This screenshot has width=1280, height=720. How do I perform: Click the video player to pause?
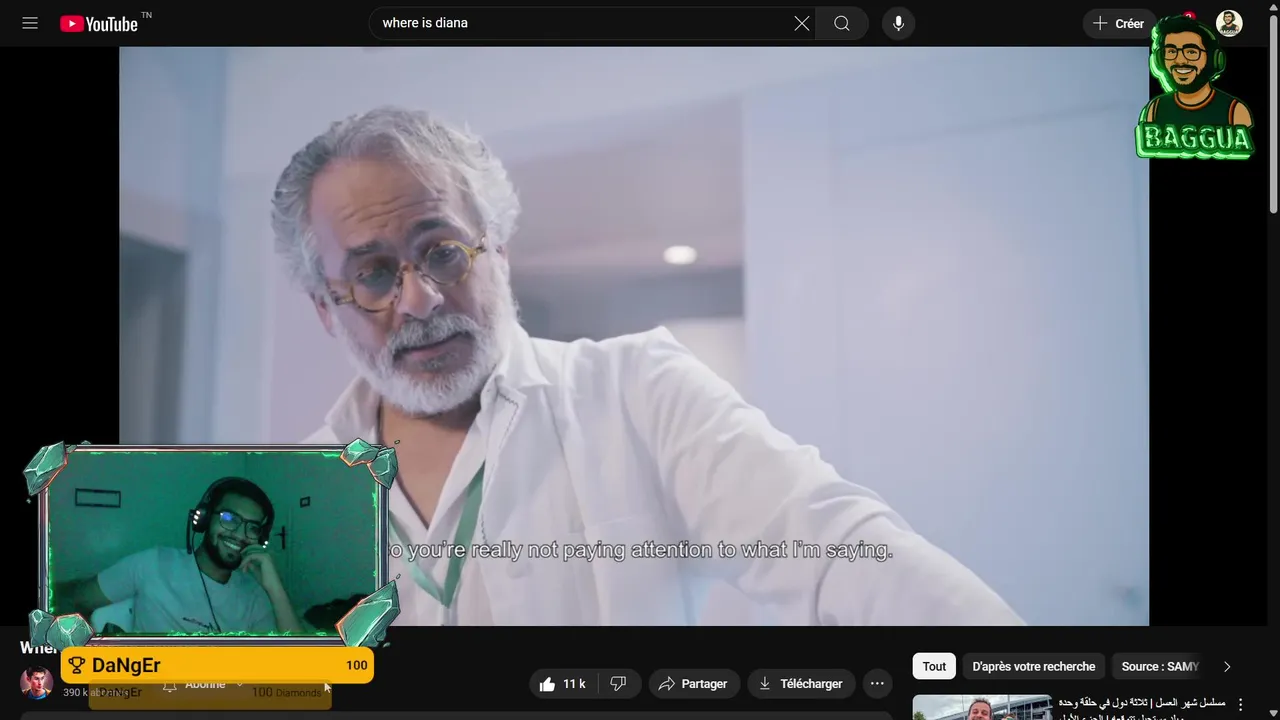point(634,336)
